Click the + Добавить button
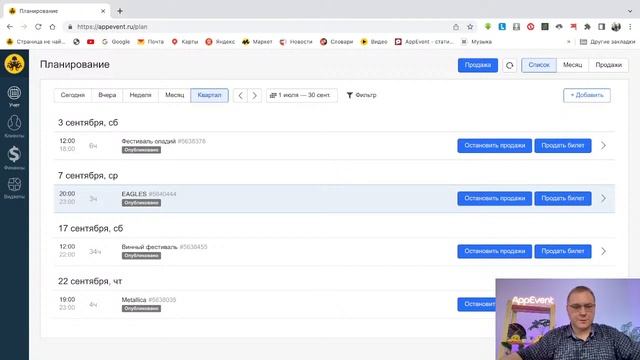 (x=587, y=96)
